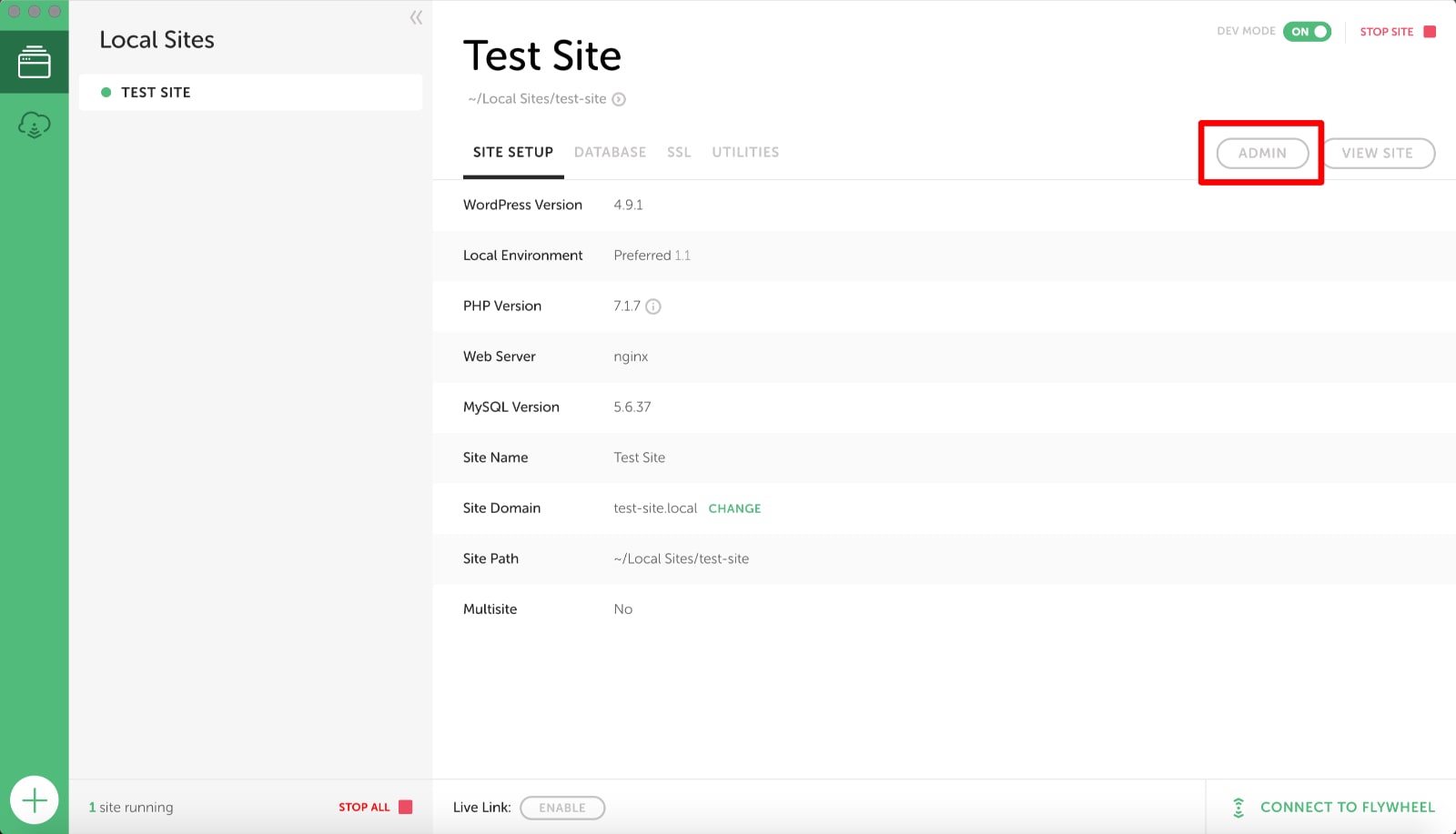Add a new site with plus button
The width and height of the screenshot is (1456, 834).
click(x=35, y=800)
